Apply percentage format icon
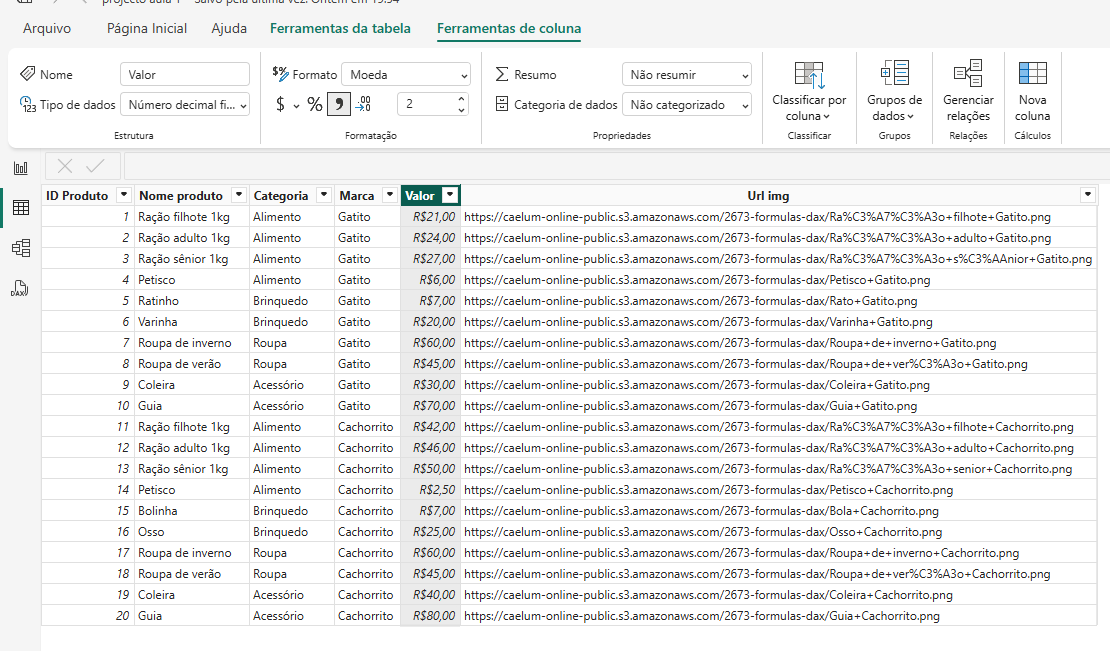 (x=314, y=105)
